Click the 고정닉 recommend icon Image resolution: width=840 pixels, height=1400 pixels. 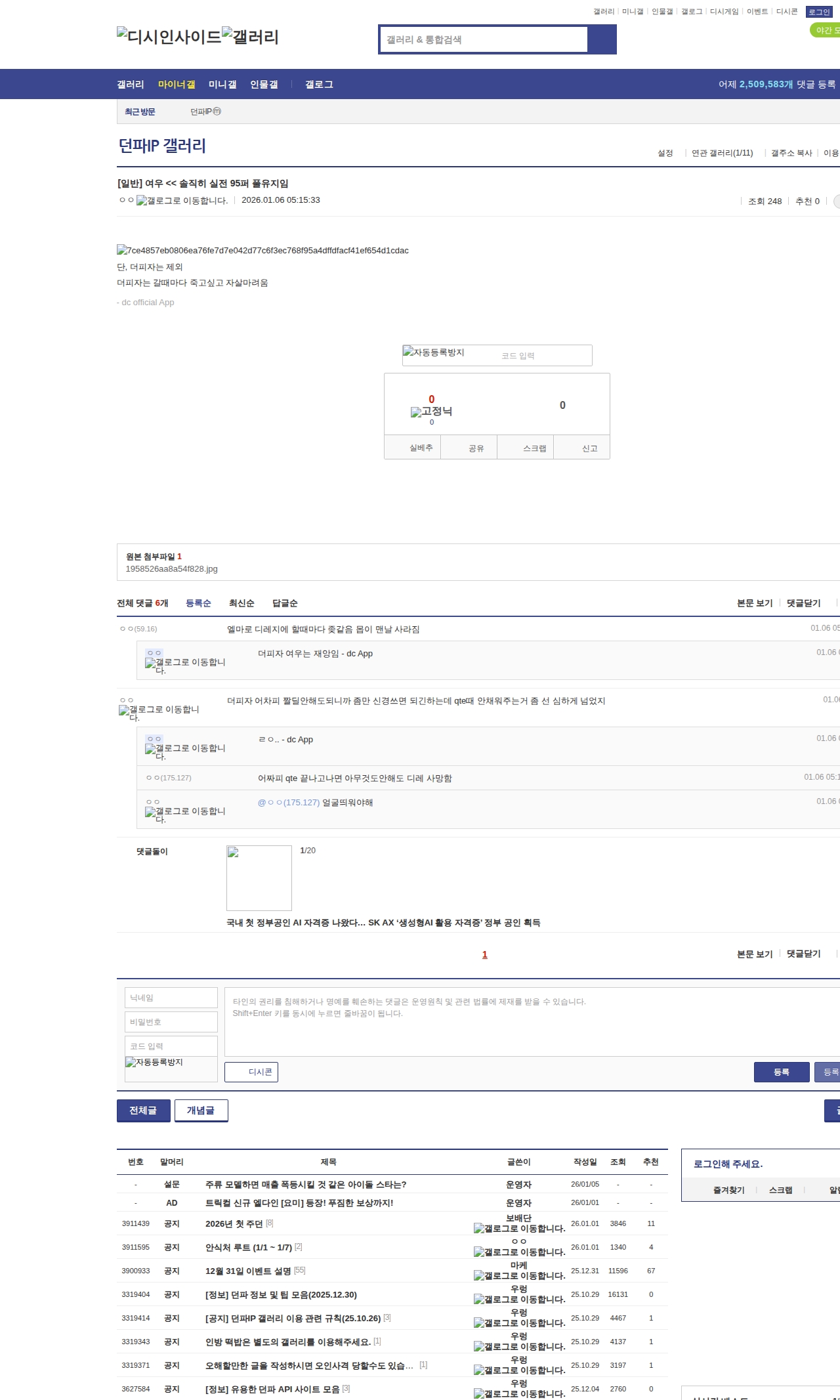tap(431, 412)
